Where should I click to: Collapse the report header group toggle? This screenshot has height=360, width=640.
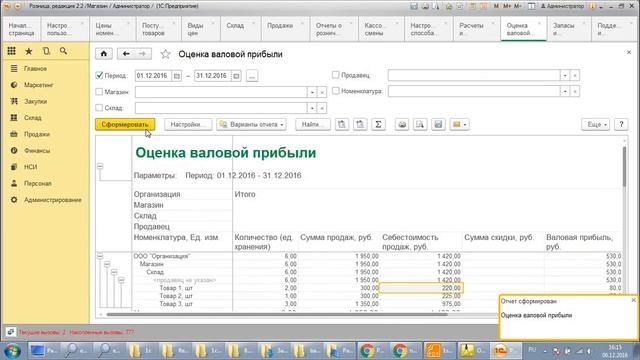[x=100, y=166]
